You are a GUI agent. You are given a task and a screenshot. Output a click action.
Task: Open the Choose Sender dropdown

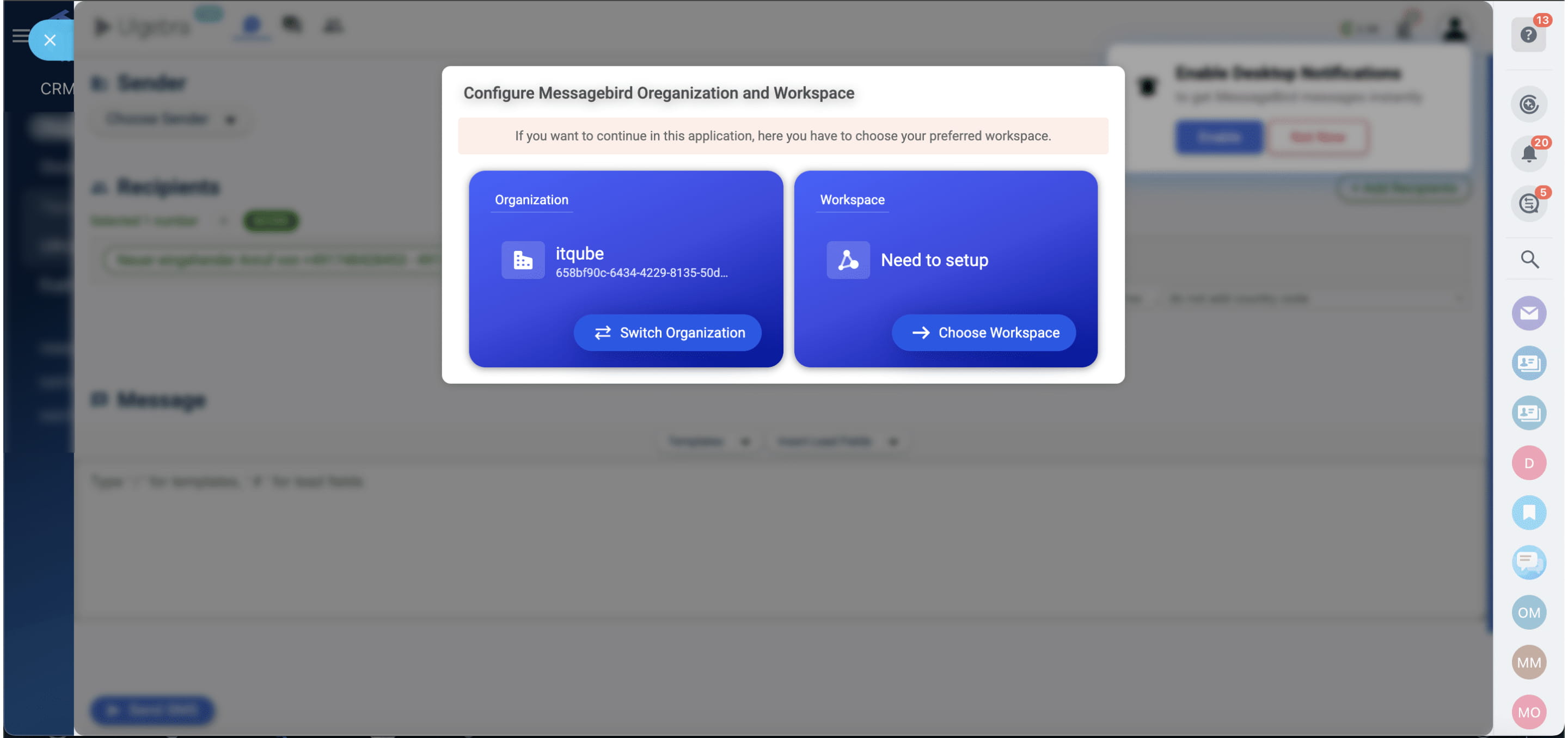coord(171,119)
